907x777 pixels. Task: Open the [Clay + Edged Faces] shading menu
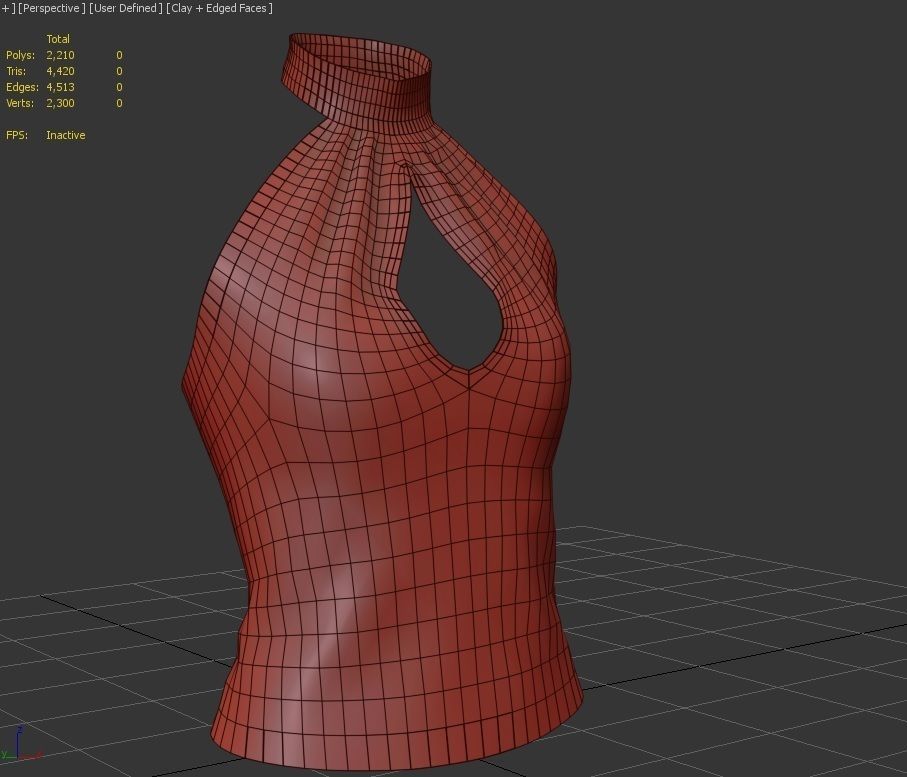coord(219,9)
